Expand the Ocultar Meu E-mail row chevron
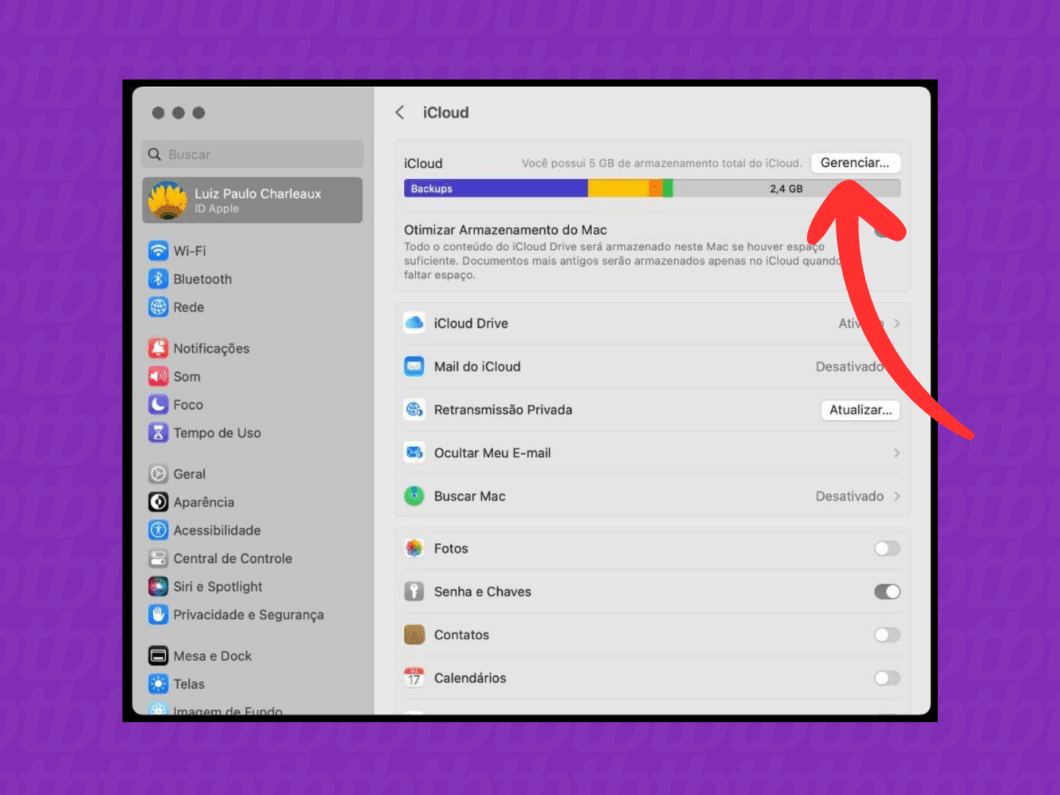Viewport: 1060px width, 795px height. [895, 452]
